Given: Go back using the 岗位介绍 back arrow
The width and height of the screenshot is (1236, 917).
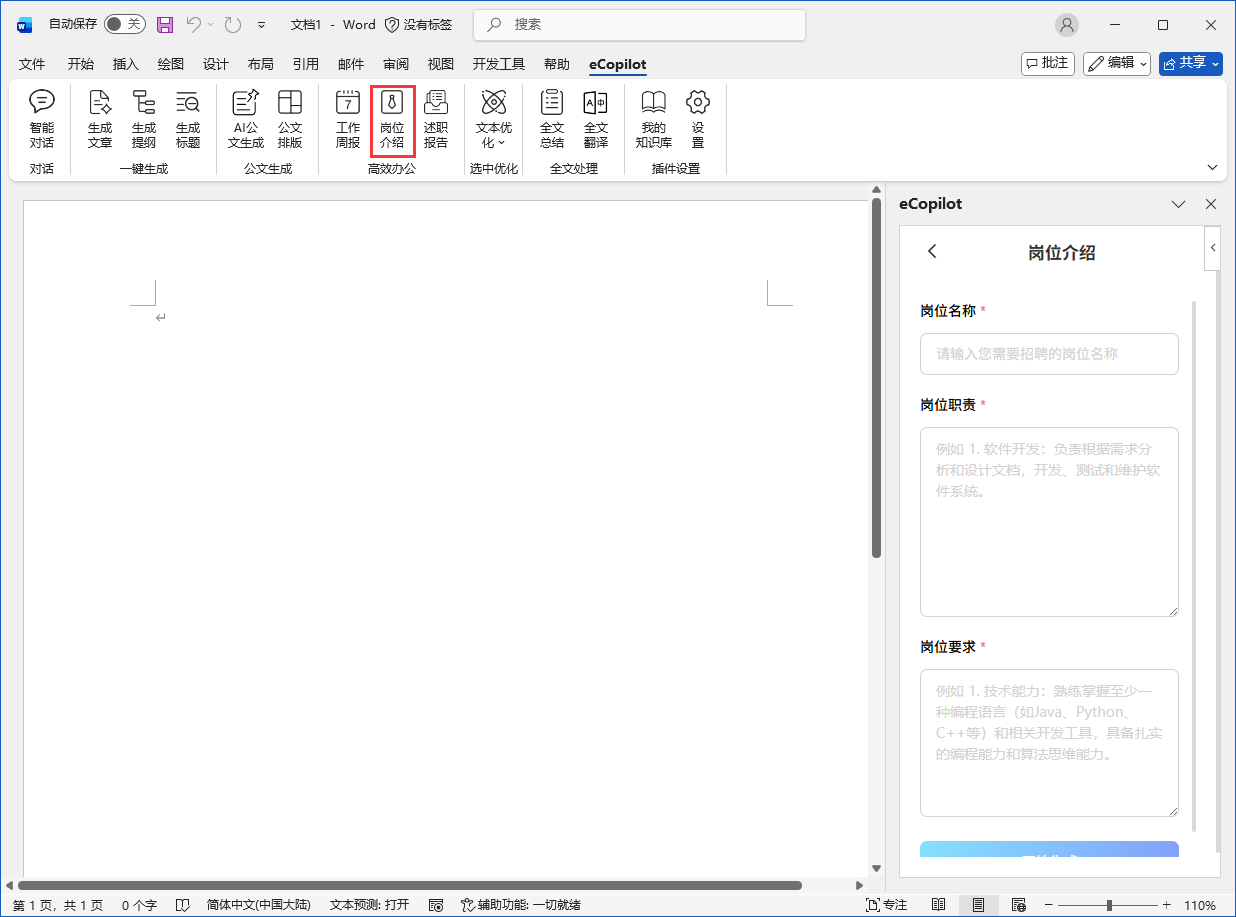Looking at the screenshot, I should coord(932,252).
